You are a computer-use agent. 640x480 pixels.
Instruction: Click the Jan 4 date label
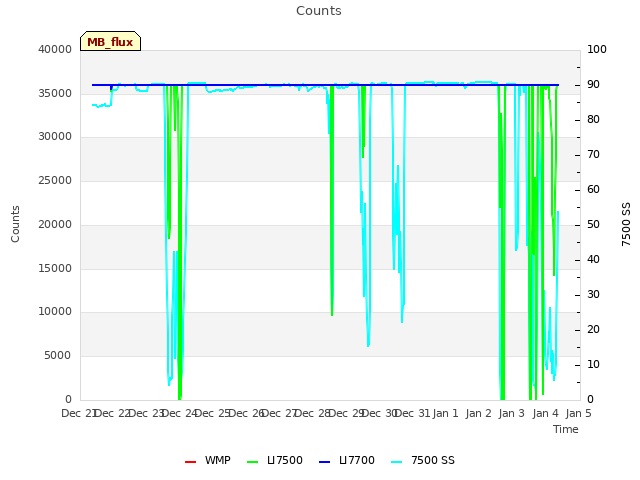[x=545, y=413]
